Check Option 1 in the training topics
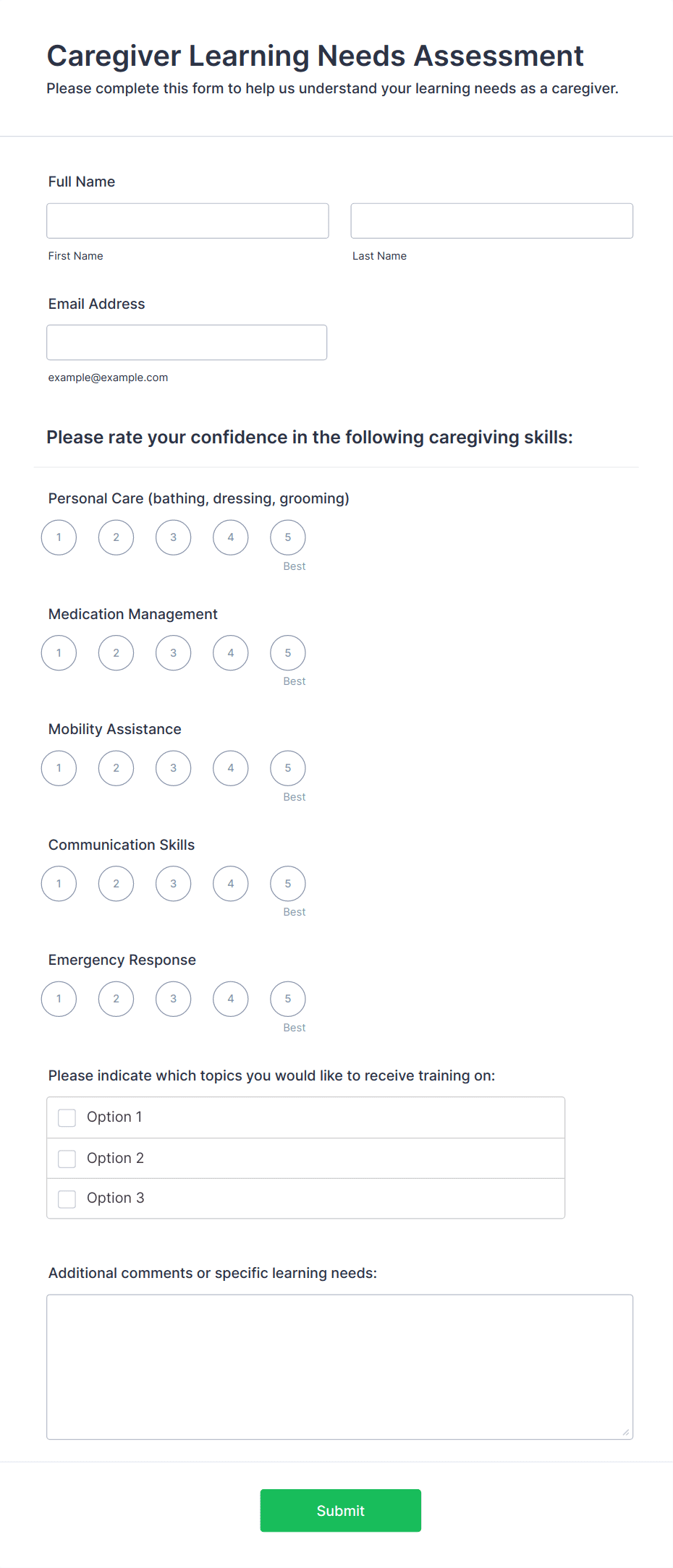The image size is (673, 1568). (x=67, y=1117)
